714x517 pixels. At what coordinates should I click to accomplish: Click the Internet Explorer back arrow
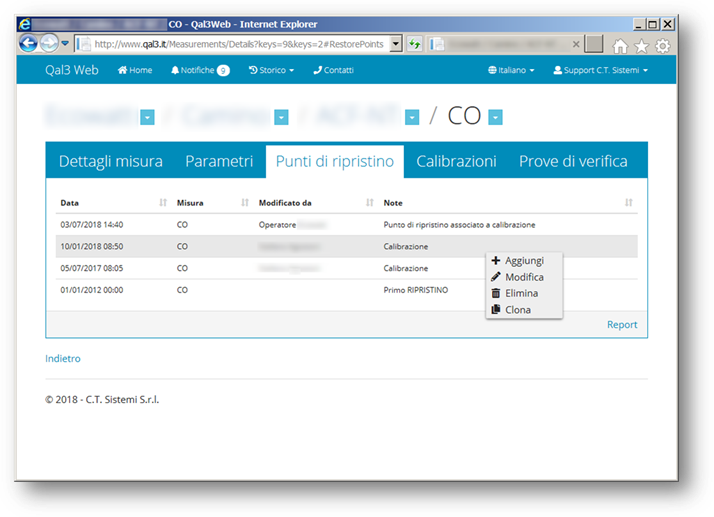(x=30, y=44)
